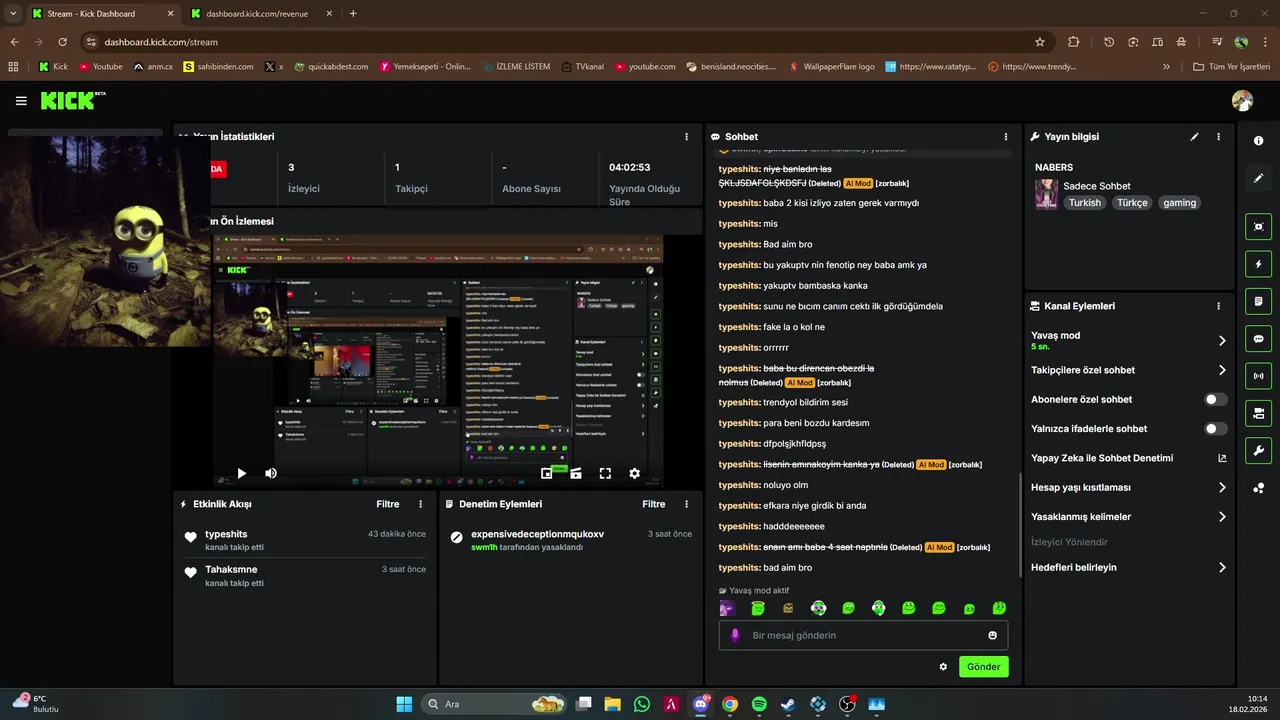Viewport: 1280px width, 720px height.
Task: Open Spotify from the taskbar
Action: tap(759, 704)
